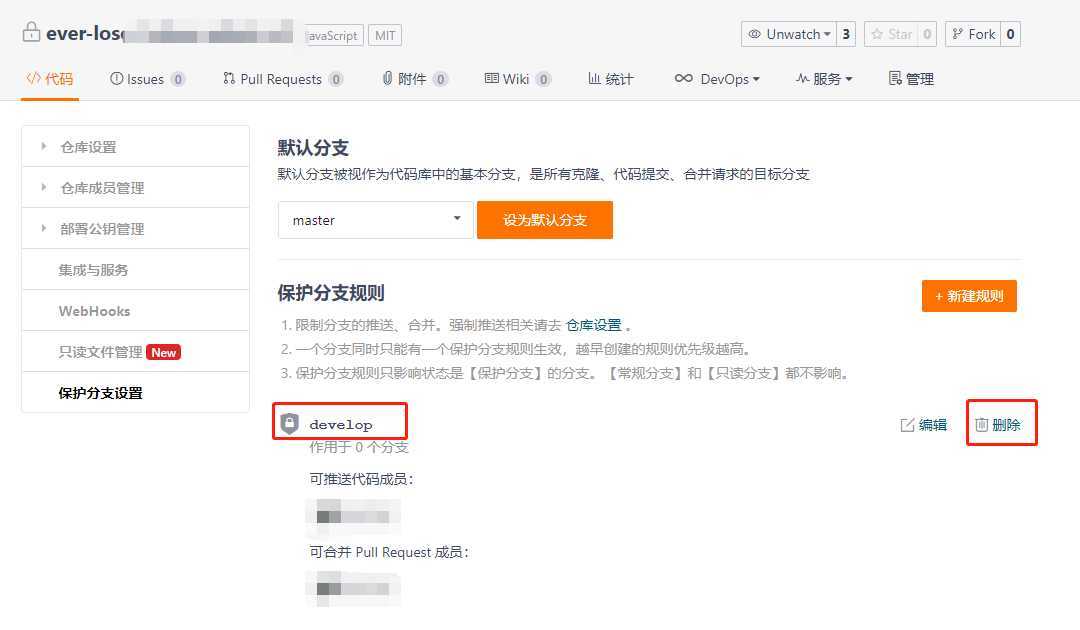Open the 附件 (attachments) paperclip tab icon

[x=389, y=78]
